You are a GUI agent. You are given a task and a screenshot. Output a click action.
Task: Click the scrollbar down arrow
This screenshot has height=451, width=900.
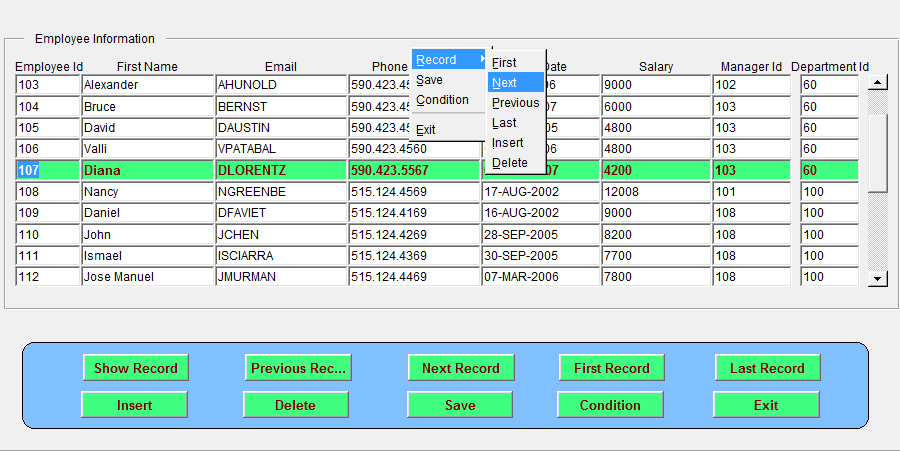point(878,279)
